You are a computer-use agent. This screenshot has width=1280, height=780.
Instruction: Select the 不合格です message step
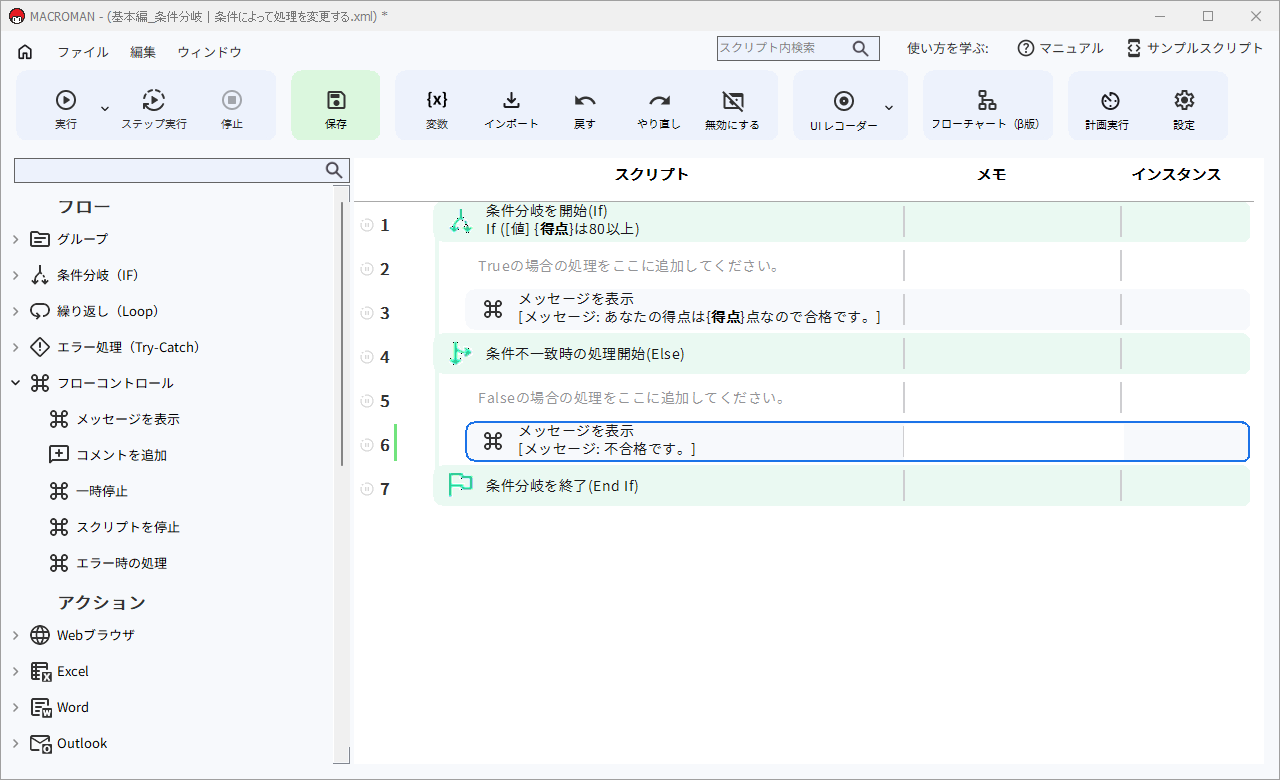click(x=858, y=441)
